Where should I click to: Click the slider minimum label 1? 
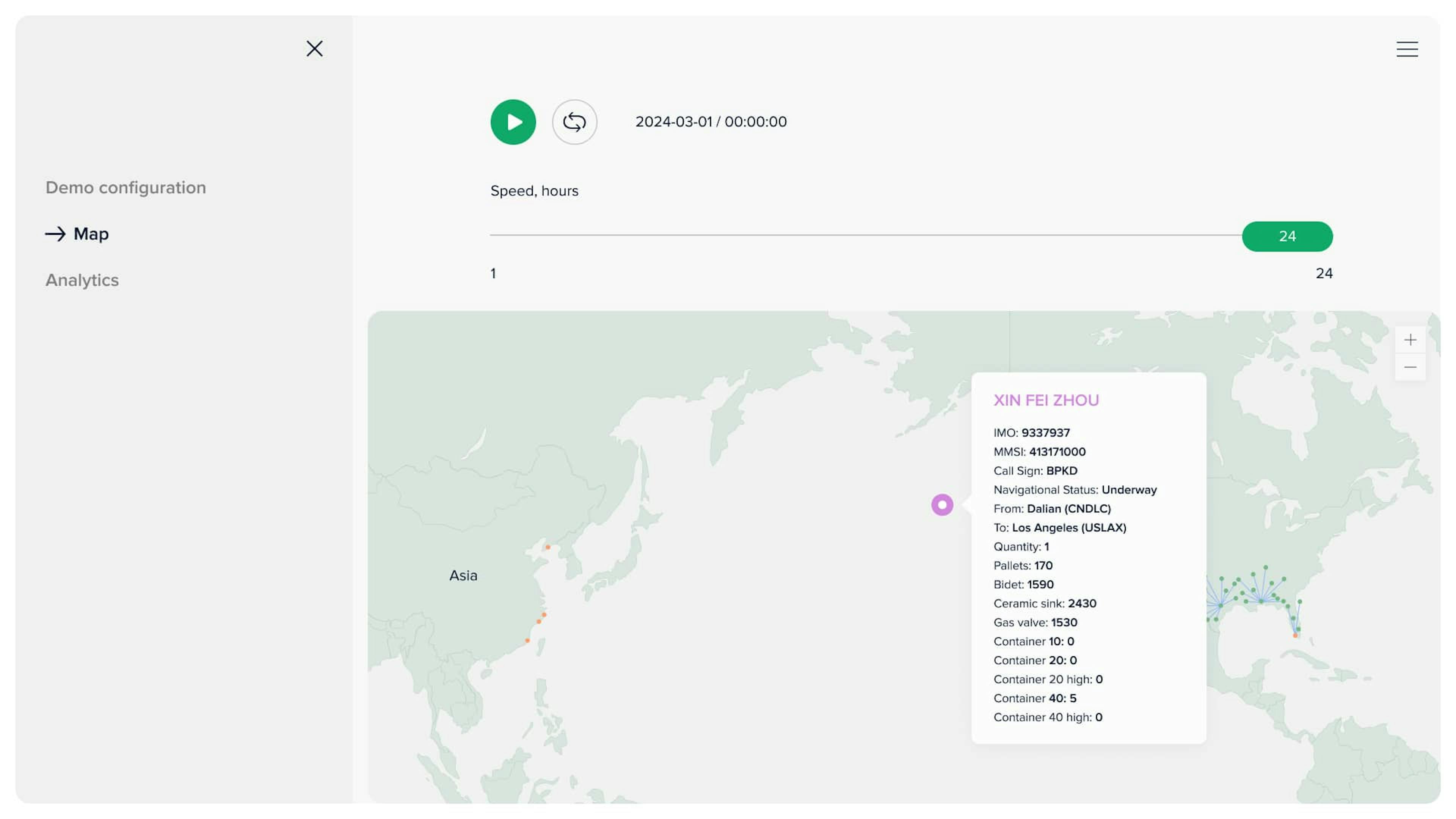pos(493,273)
